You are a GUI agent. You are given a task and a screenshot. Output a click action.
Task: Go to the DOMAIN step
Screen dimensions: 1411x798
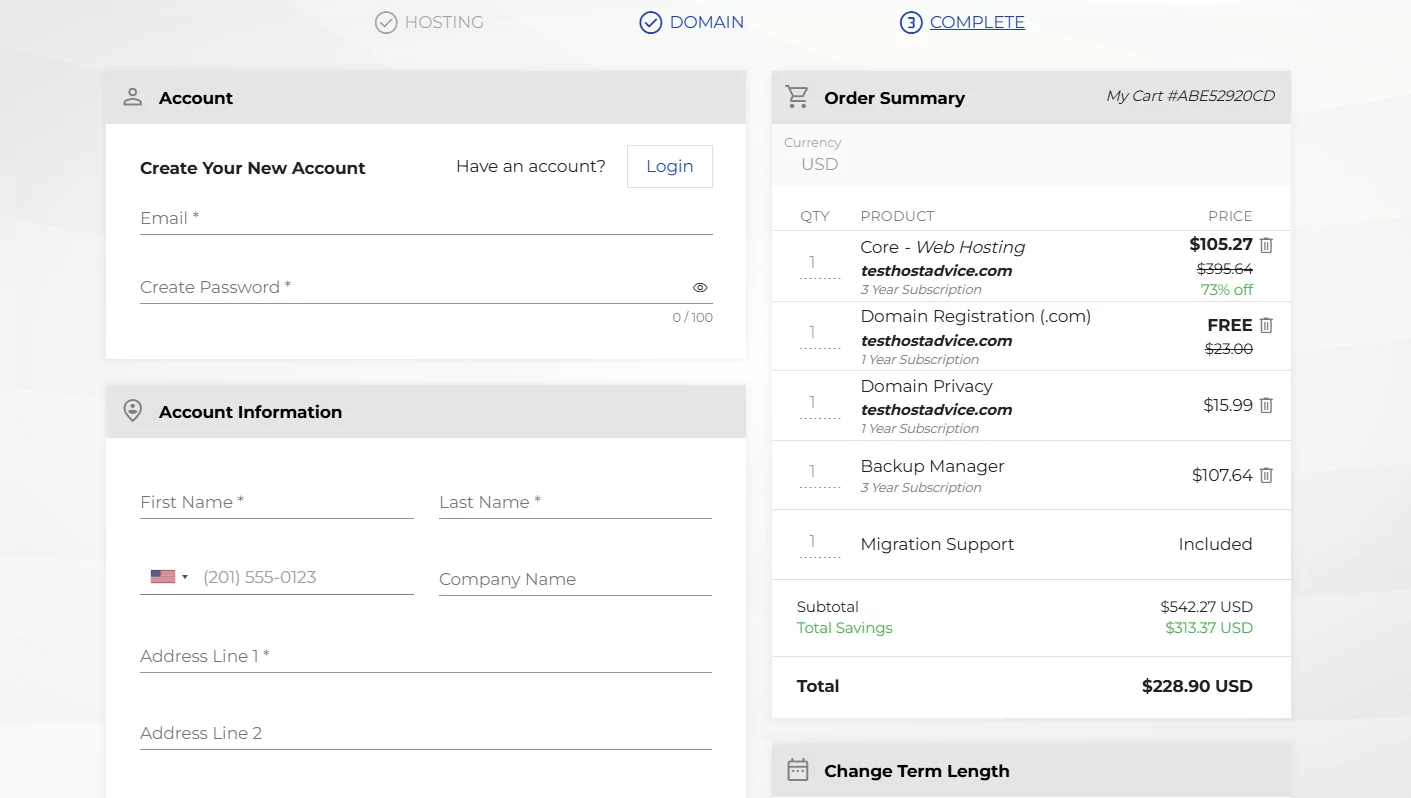[x=707, y=22]
